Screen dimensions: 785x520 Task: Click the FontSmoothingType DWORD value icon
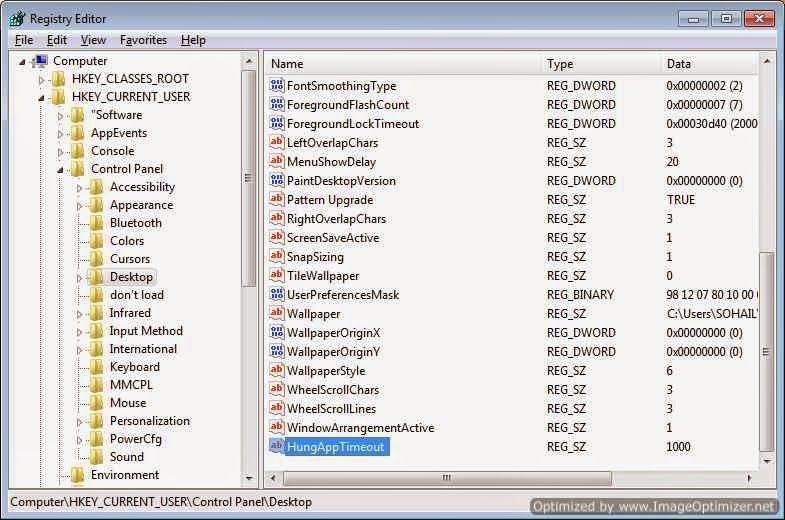276,86
